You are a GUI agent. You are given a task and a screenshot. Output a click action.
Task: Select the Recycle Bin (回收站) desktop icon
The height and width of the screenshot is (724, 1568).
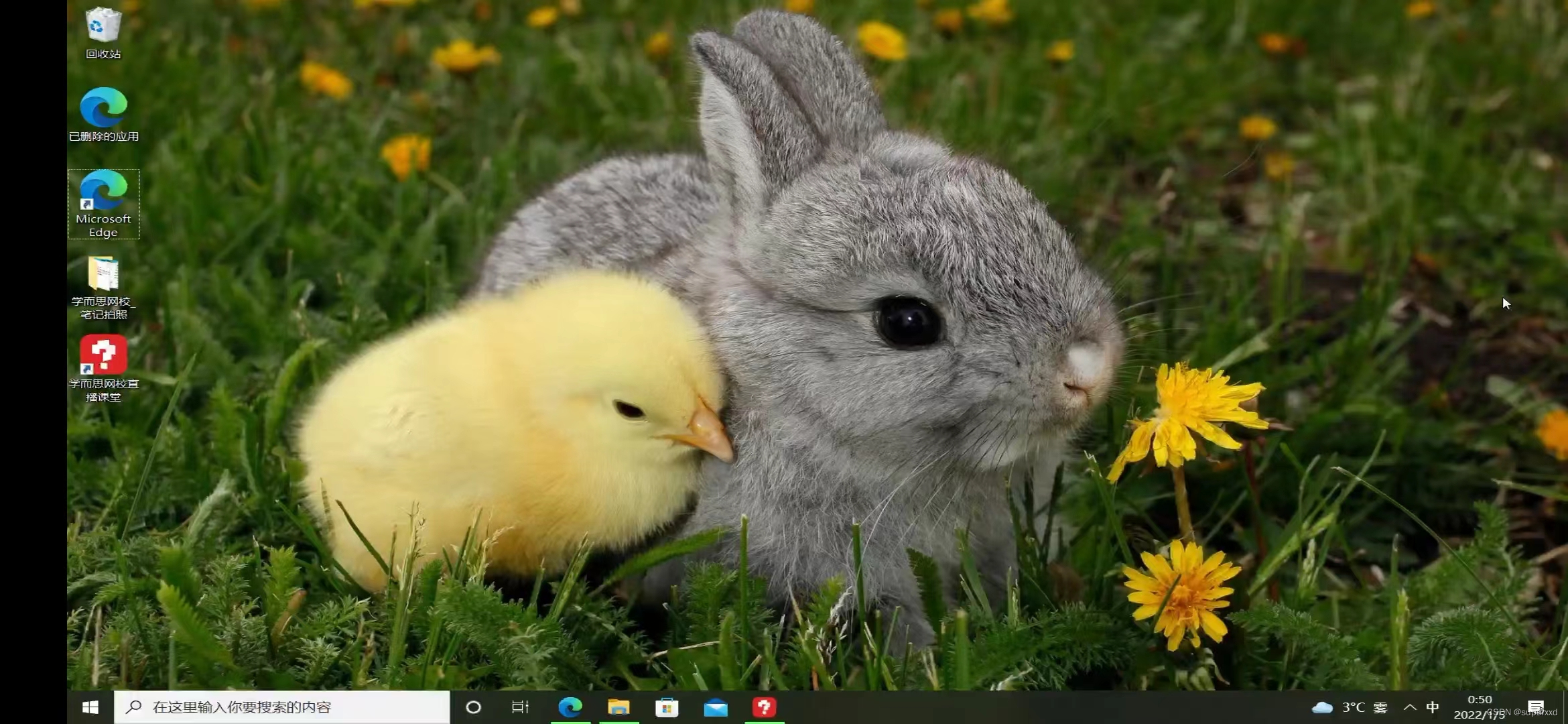tap(103, 25)
